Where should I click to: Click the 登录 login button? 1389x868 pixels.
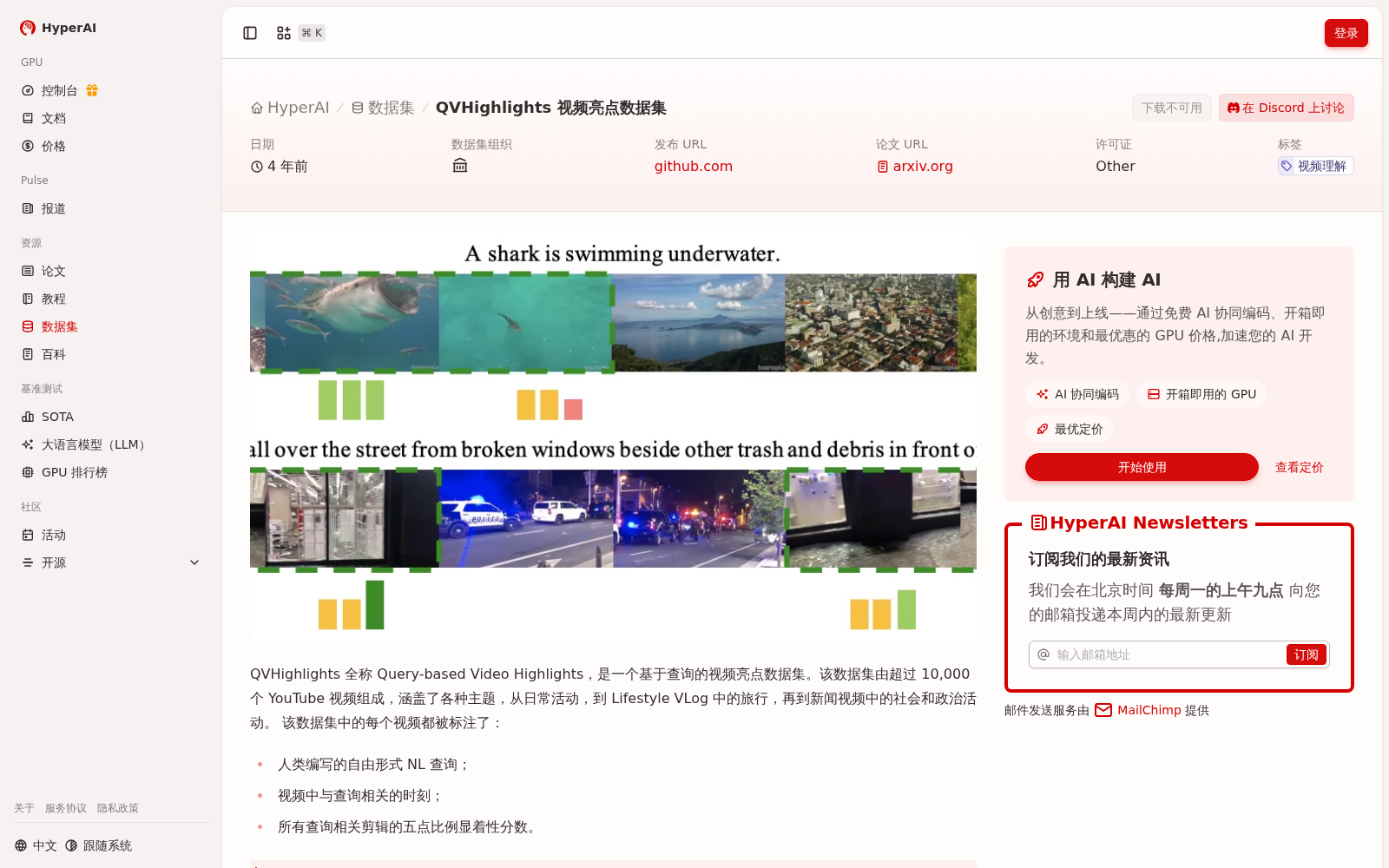(1346, 33)
